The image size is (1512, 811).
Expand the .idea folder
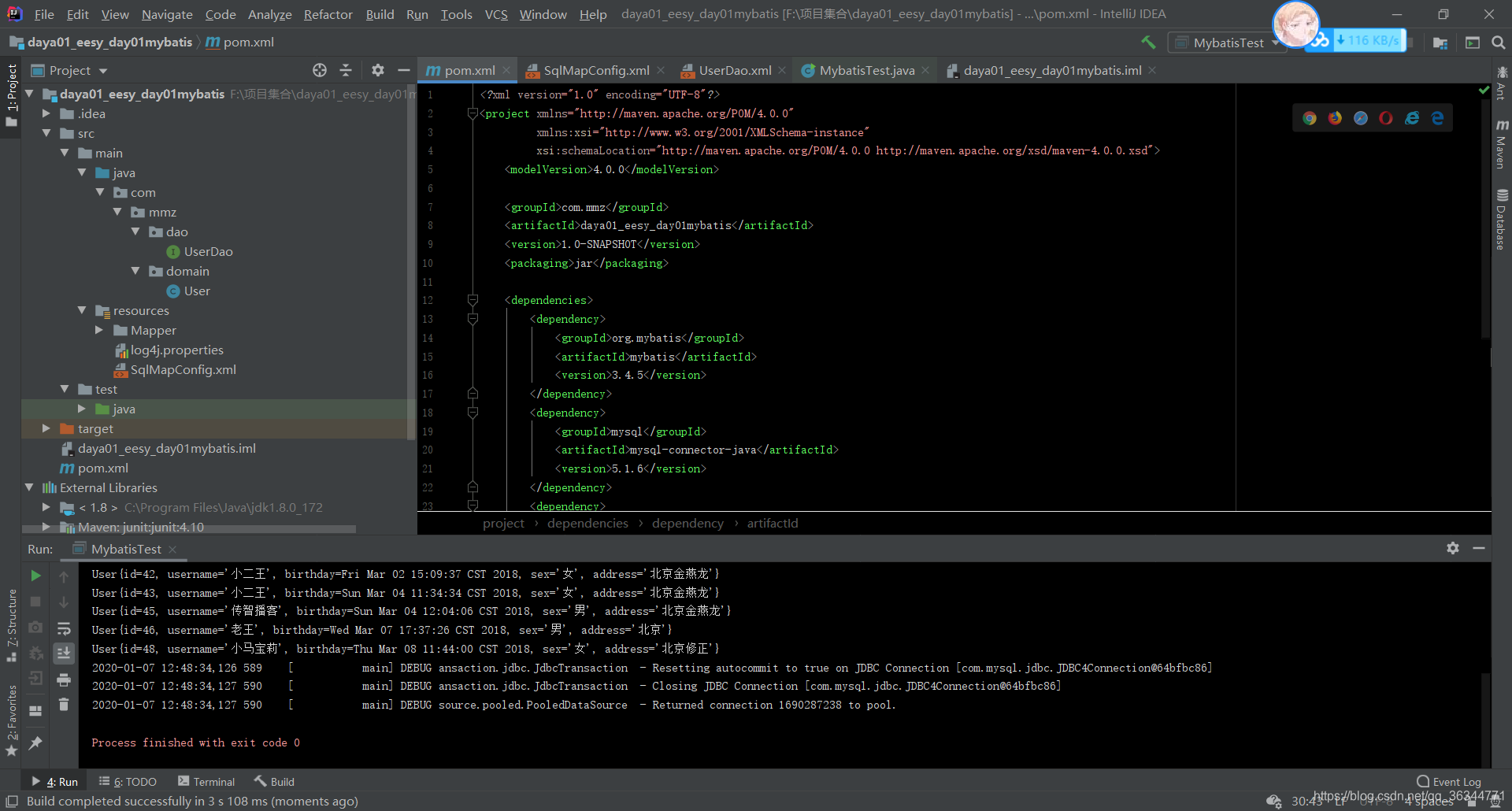(x=46, y=113)
